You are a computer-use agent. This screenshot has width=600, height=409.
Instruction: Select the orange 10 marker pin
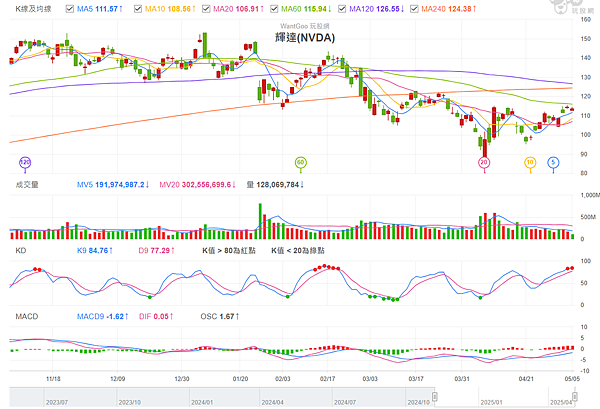530,163
